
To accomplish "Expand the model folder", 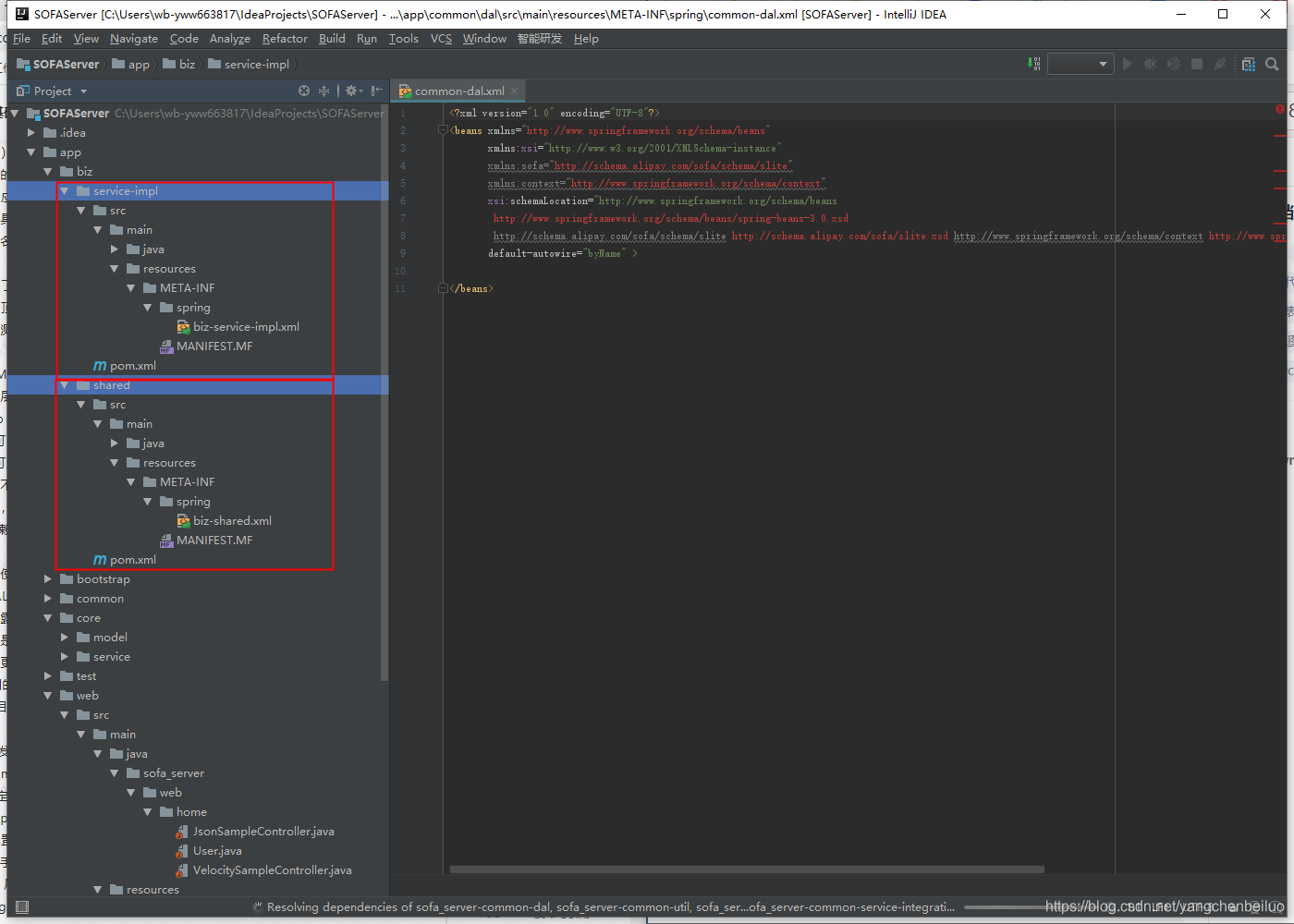I will point(65,638).
